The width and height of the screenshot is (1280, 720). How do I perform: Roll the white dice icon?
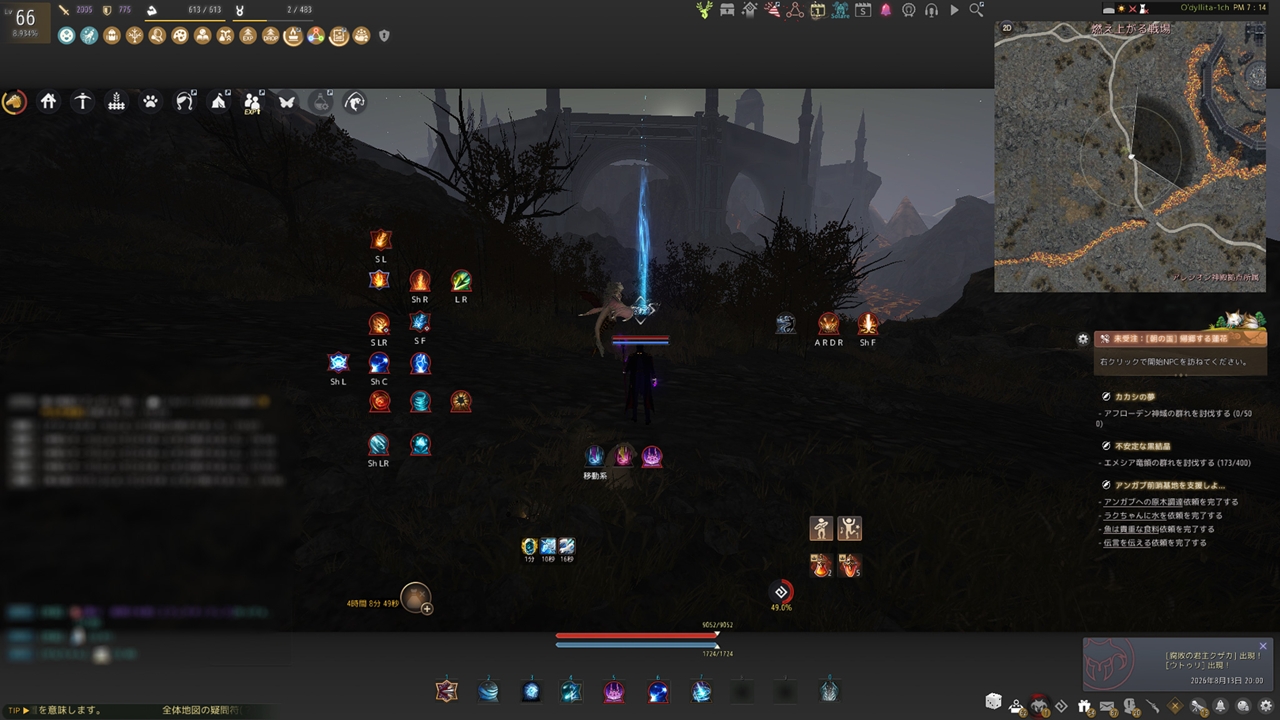pos(994,702)
